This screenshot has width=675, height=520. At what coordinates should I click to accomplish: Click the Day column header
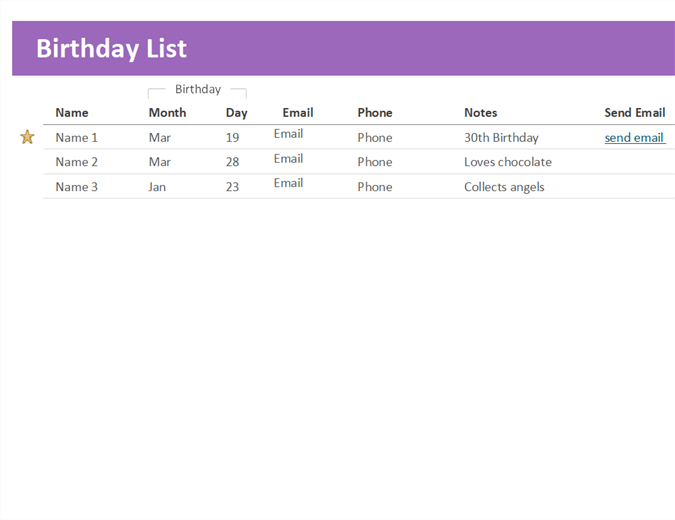(236, 113)
